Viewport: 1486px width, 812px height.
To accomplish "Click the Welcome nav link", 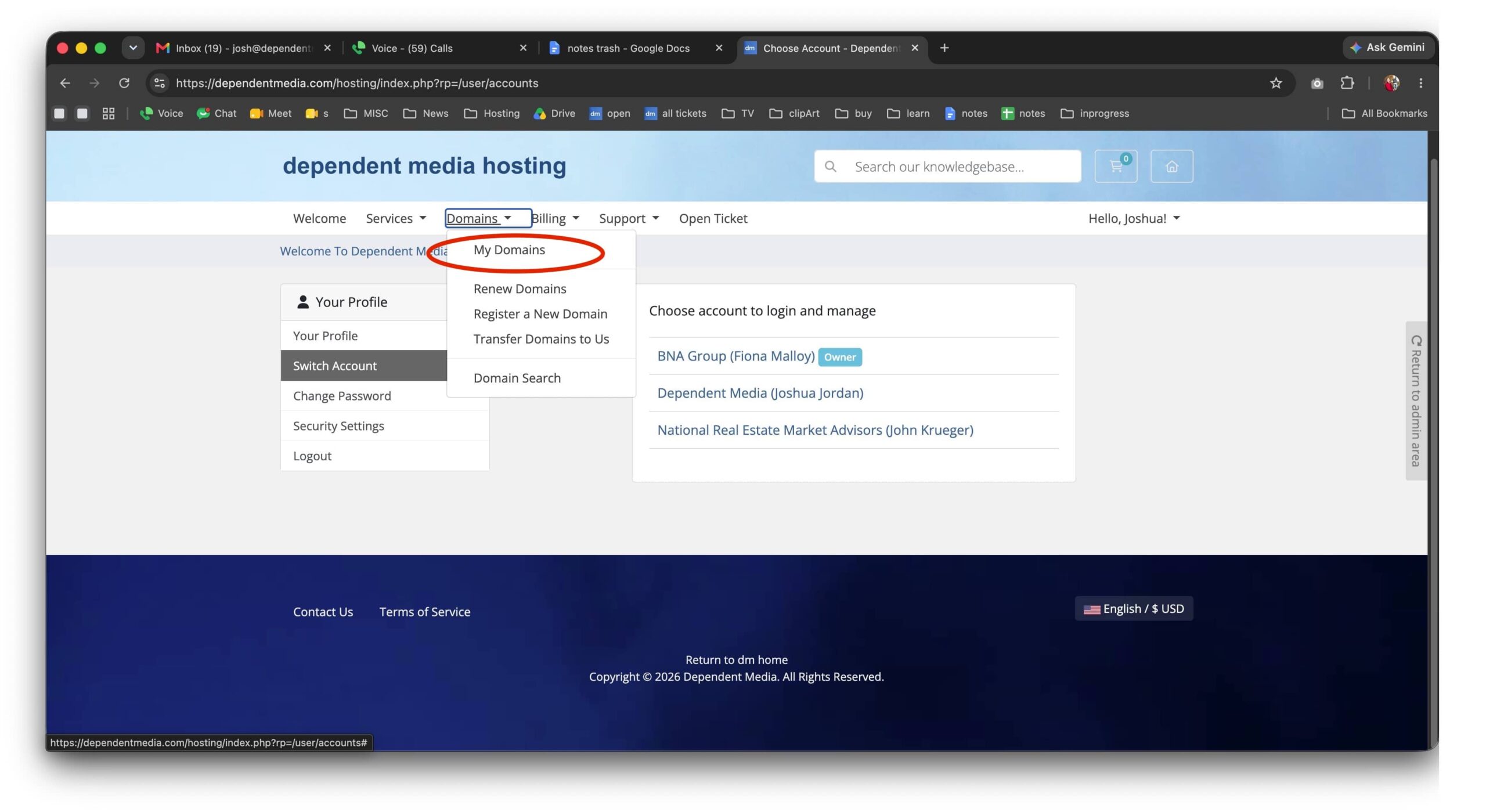I will [x=319, y=218].
